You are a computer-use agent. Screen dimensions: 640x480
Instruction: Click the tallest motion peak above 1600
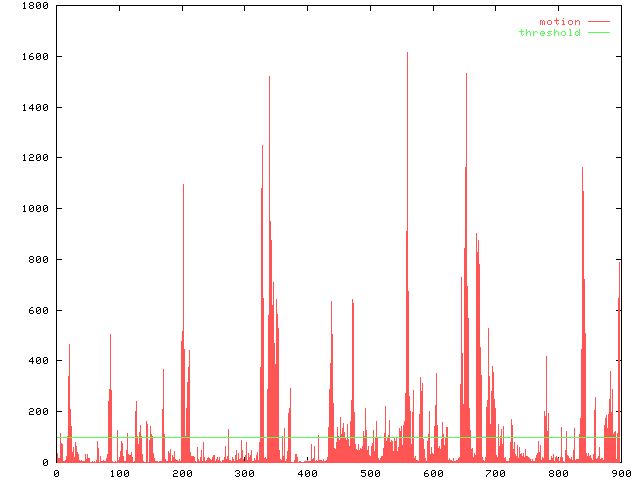click(x=407, y=54)
